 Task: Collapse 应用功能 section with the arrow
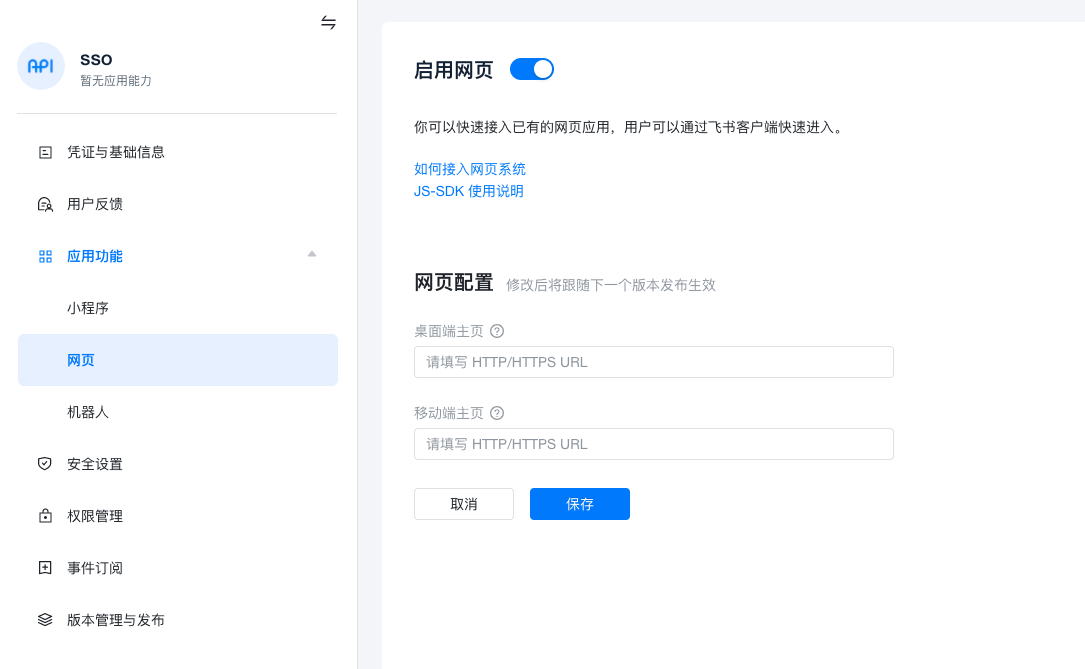tap(312, 254)
